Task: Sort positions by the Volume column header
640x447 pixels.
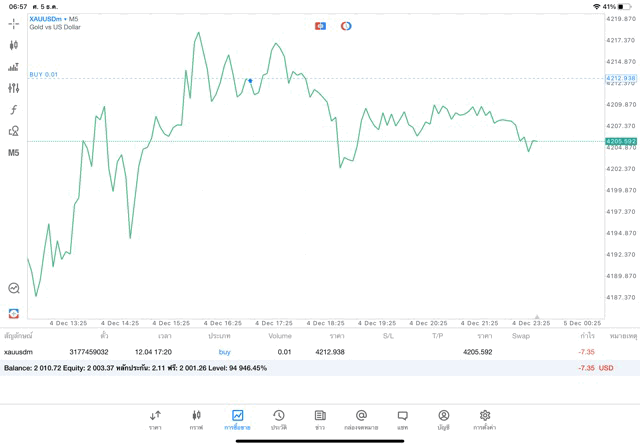Action: [280, 336]
